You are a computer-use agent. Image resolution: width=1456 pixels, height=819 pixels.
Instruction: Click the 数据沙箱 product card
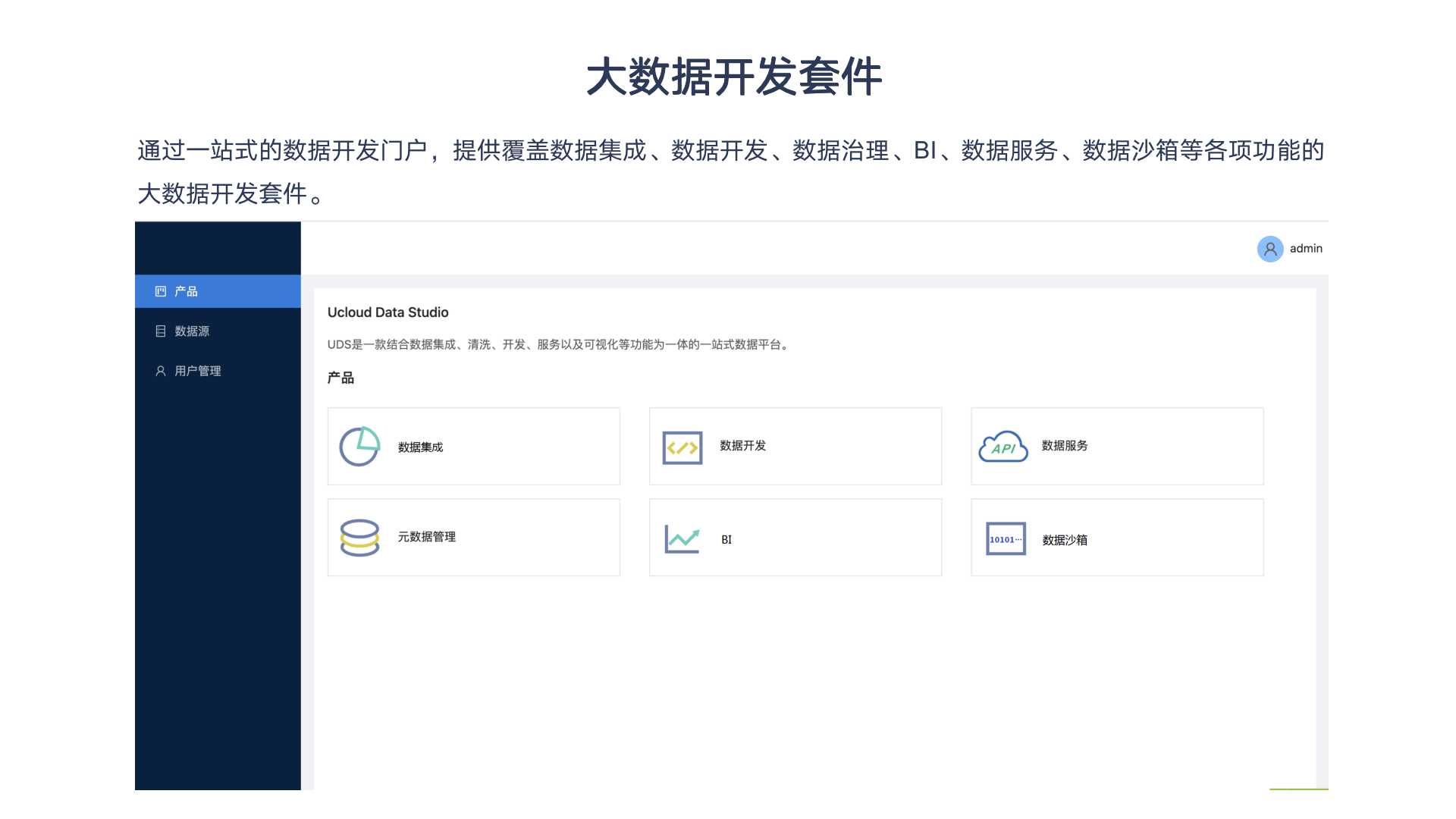pos(1116,537)
